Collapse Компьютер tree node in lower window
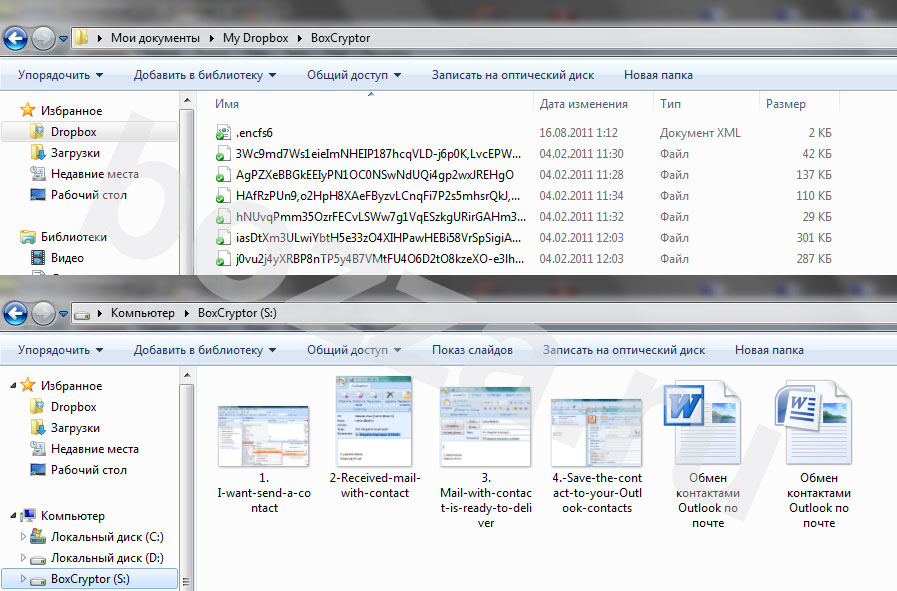This screenshot has height=591, width=897. point(13,516)
